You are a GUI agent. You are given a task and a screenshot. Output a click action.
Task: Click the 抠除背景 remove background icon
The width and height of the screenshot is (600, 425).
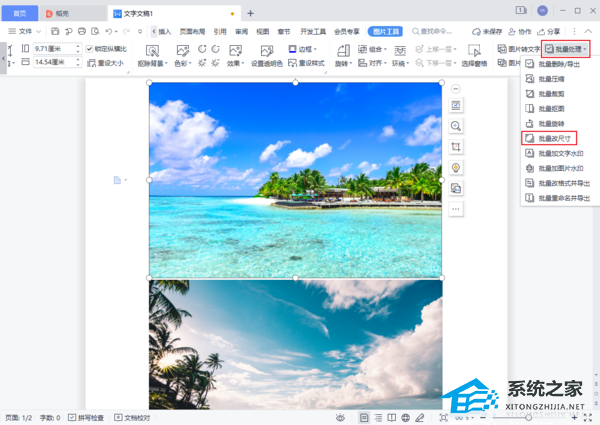coord(152,50)
